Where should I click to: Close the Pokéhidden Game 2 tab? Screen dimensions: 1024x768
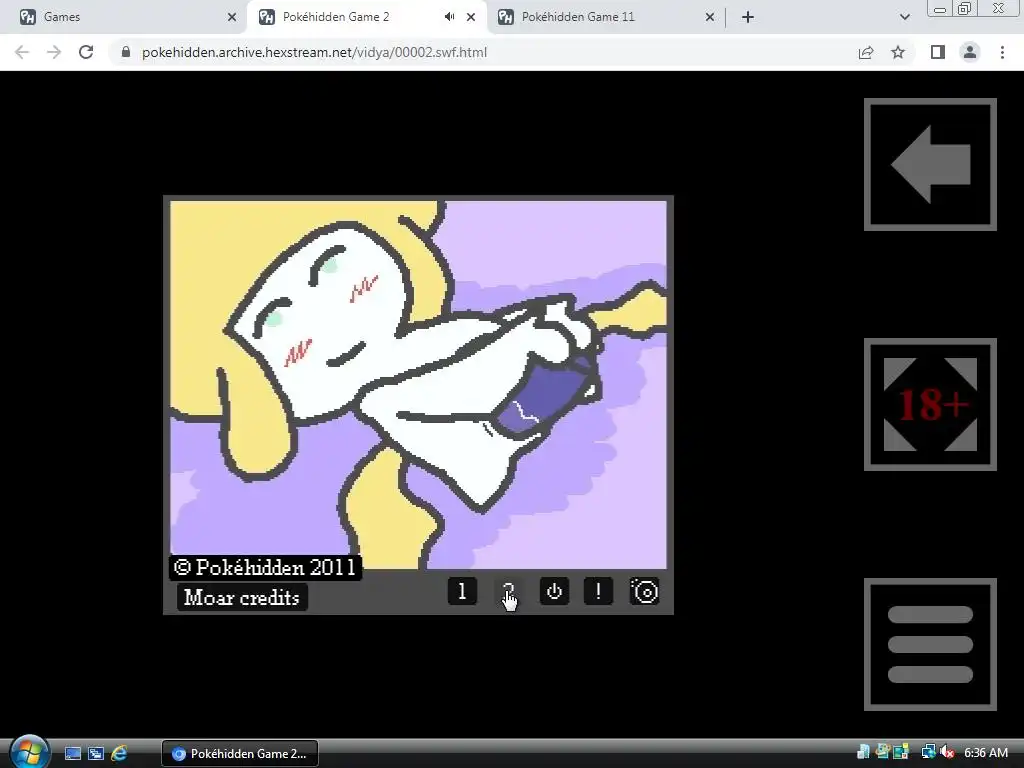click(471, 17)
